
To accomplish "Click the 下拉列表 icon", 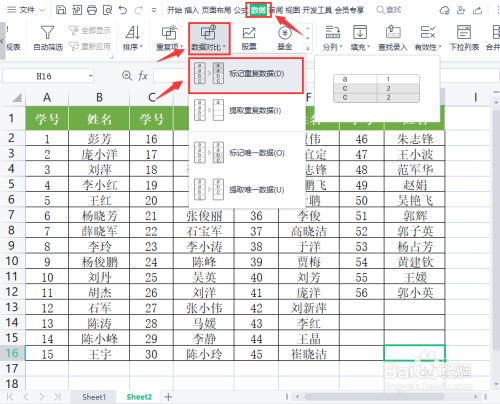I will (464, 38).
